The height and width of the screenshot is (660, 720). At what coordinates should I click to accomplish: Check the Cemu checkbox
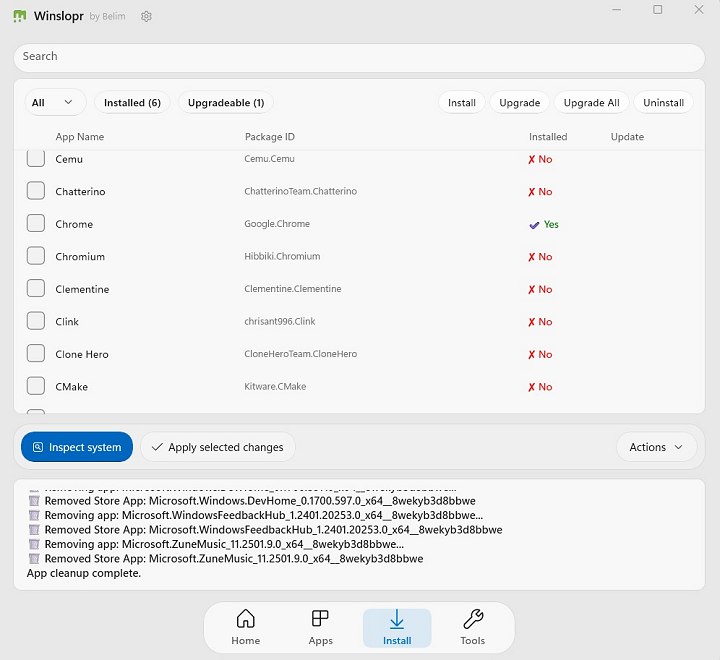tap(36, 158)
